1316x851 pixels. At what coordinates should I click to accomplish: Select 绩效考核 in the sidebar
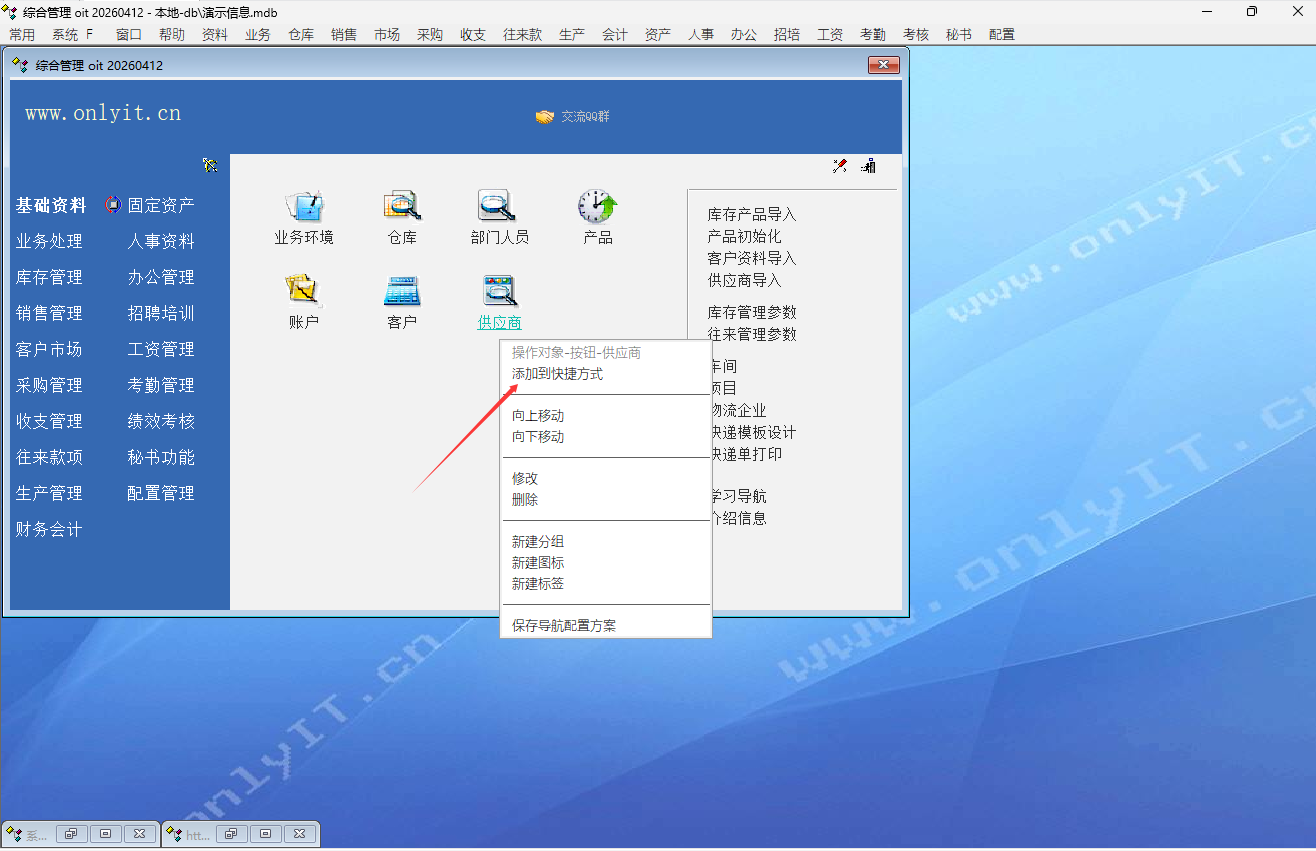[x=161, y=421]
